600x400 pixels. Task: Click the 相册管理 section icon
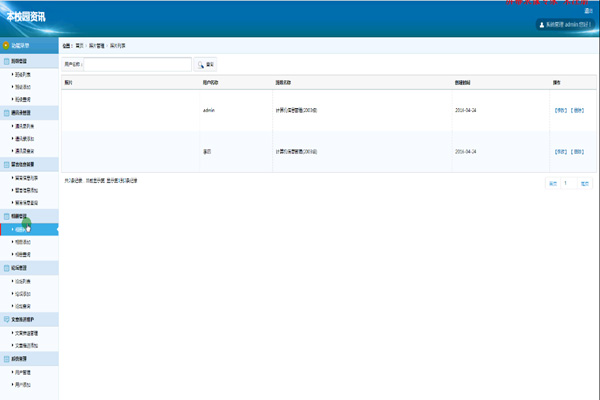point(6,216)
